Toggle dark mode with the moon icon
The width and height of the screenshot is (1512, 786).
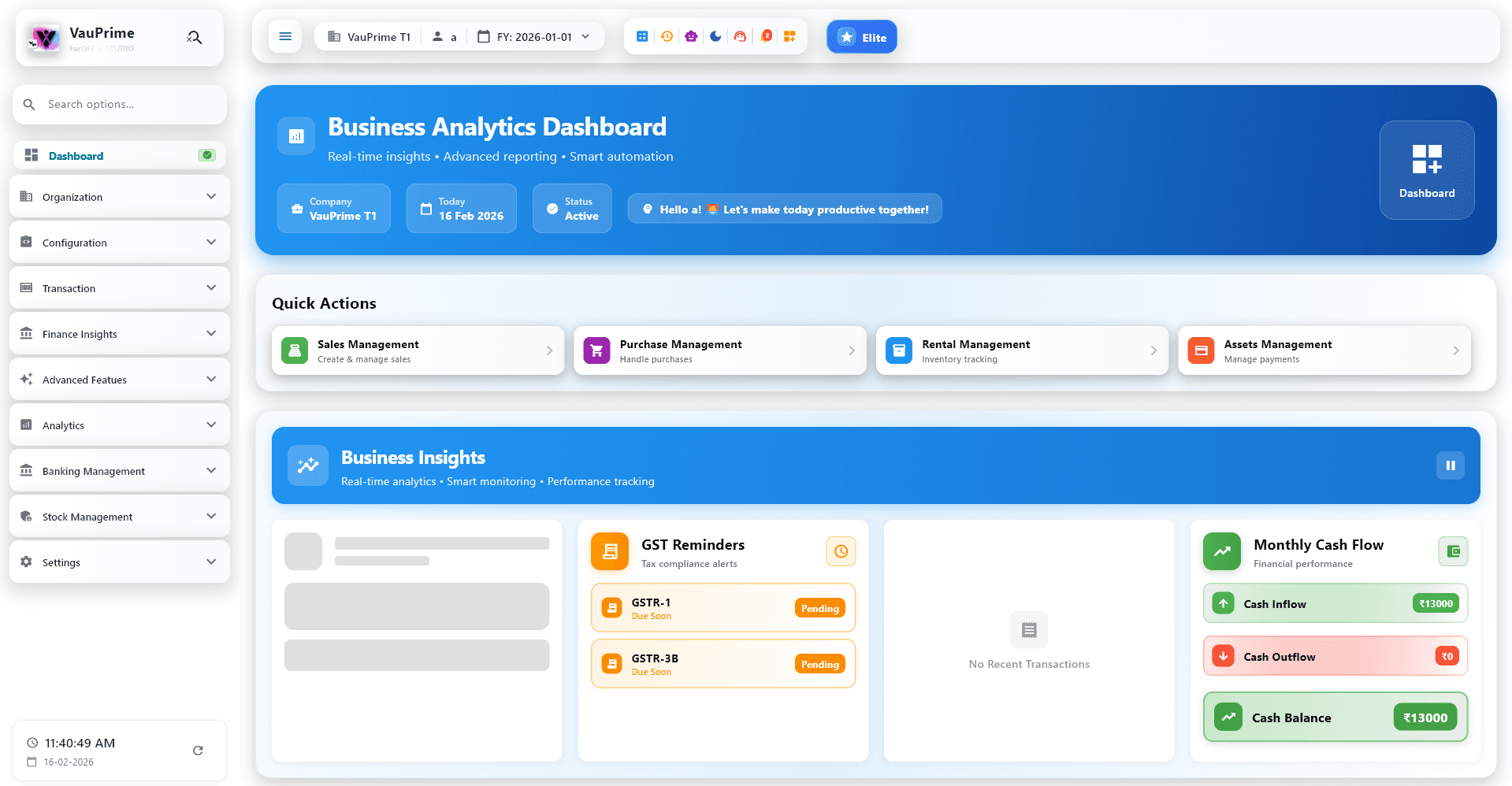715,36
